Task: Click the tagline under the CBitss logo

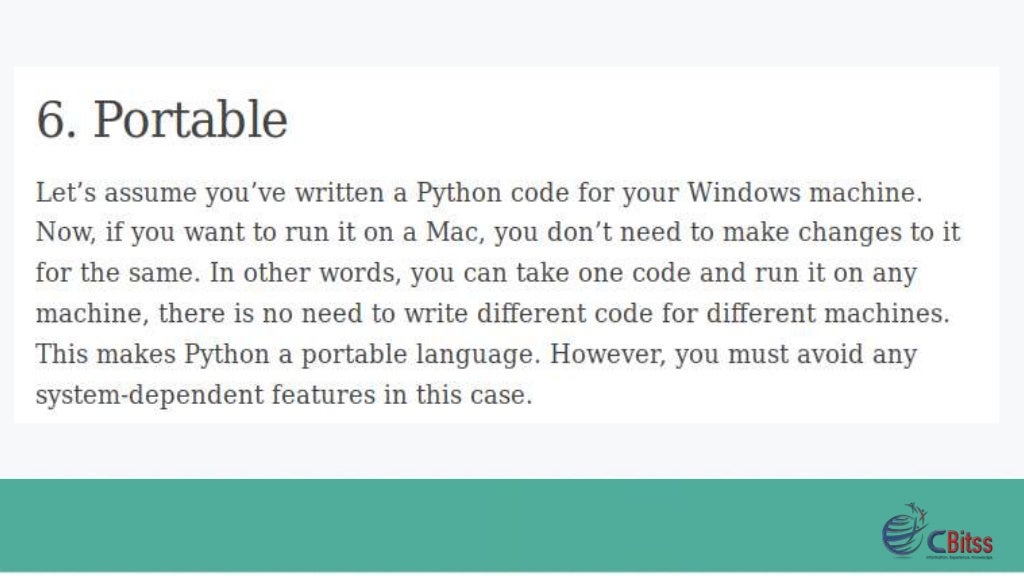Action: (959, 558)
